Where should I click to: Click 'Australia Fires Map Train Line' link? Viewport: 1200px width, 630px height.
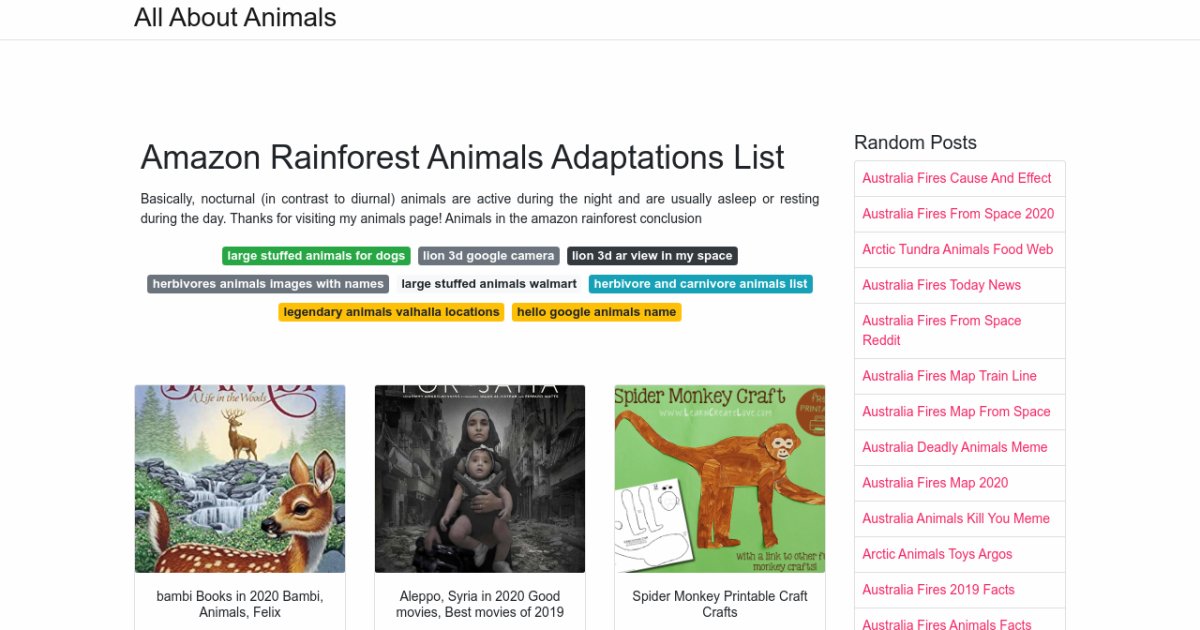(x=949, y=376)
